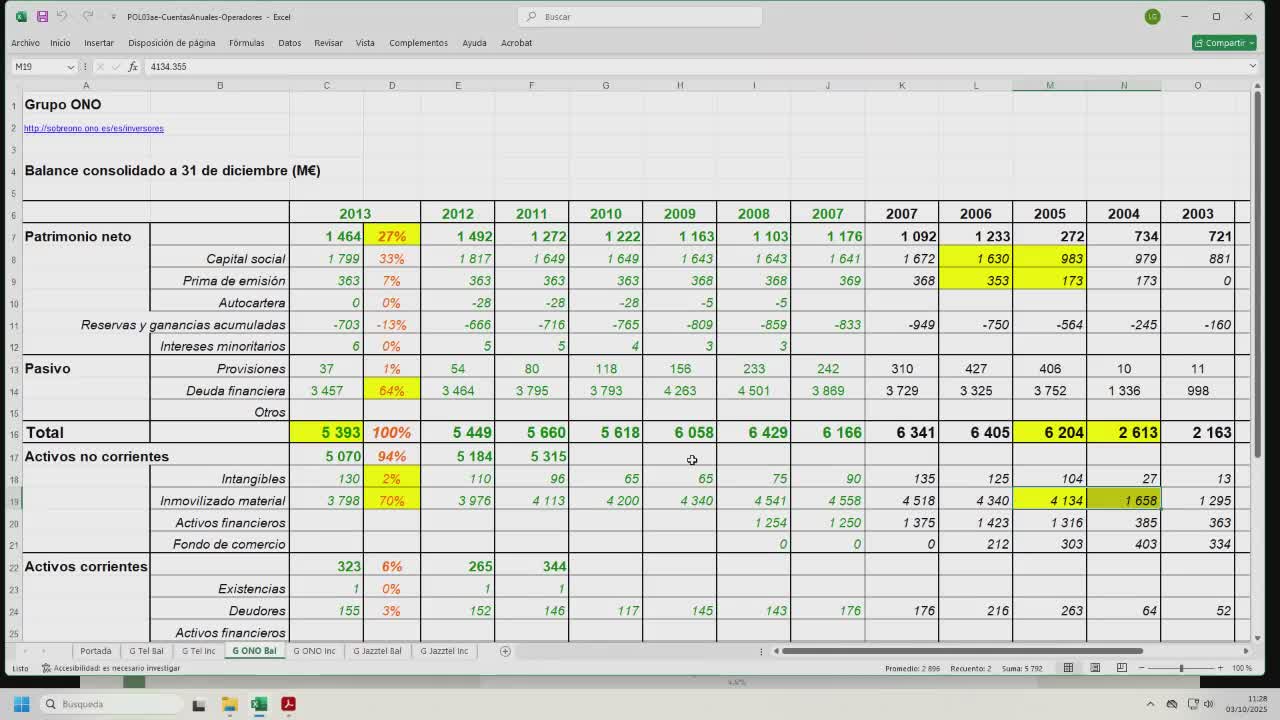
Task: Open the Ayuda ribbon tab
Action: tap(474, 43)
